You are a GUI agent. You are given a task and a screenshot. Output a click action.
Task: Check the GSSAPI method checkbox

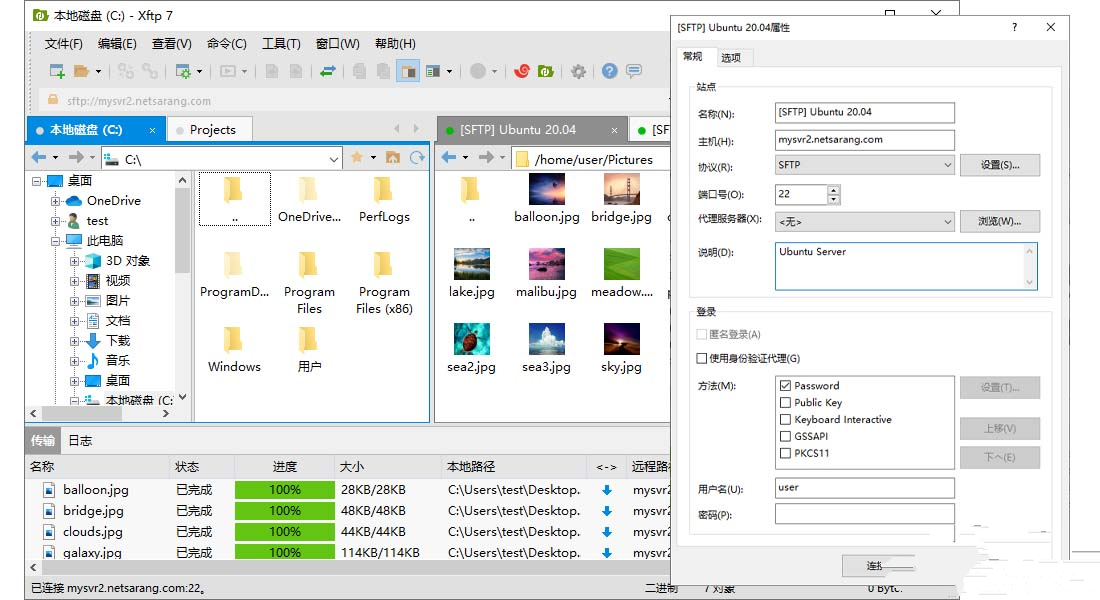786,436
